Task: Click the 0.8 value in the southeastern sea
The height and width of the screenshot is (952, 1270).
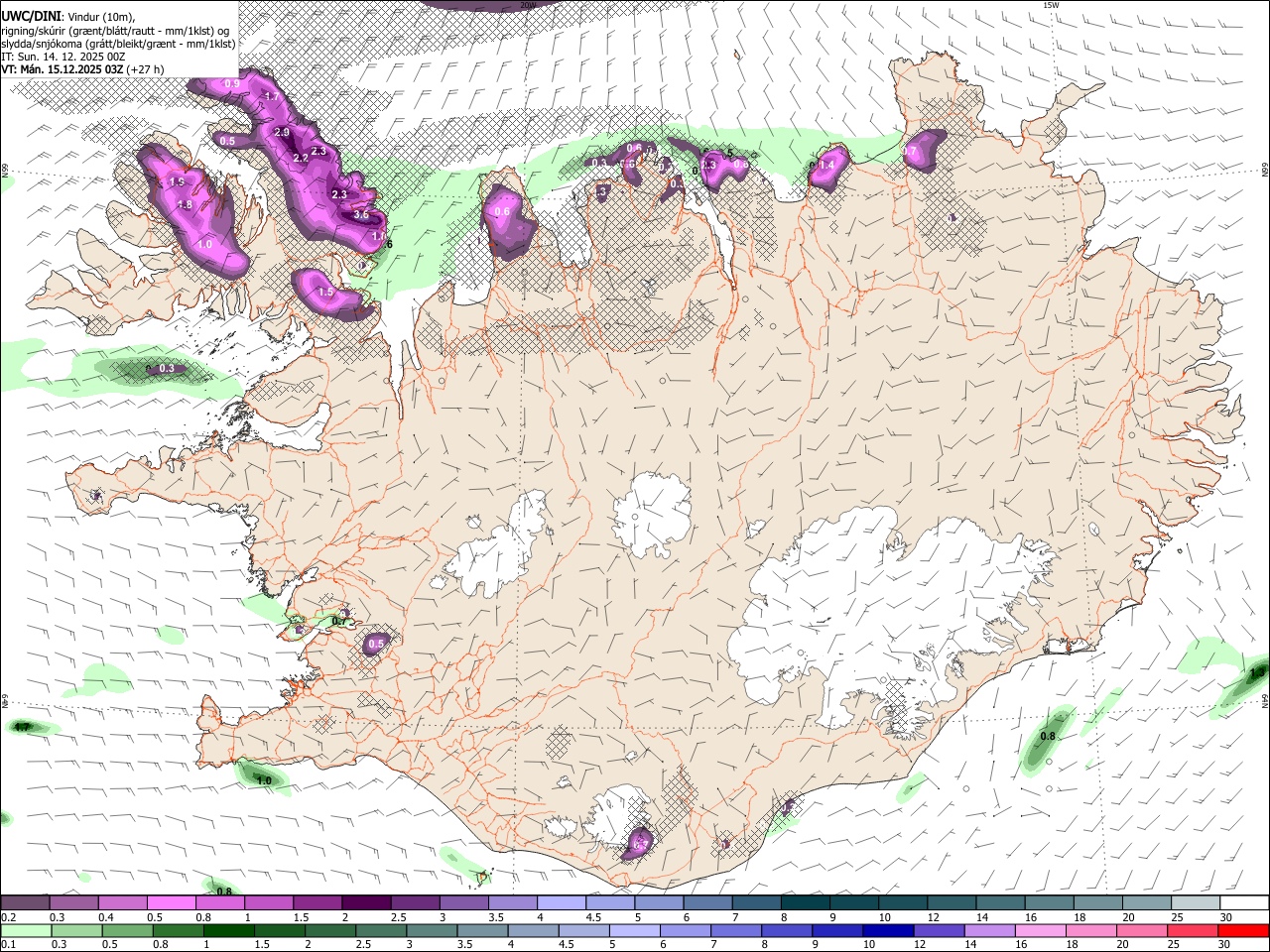Action: 1047,737
